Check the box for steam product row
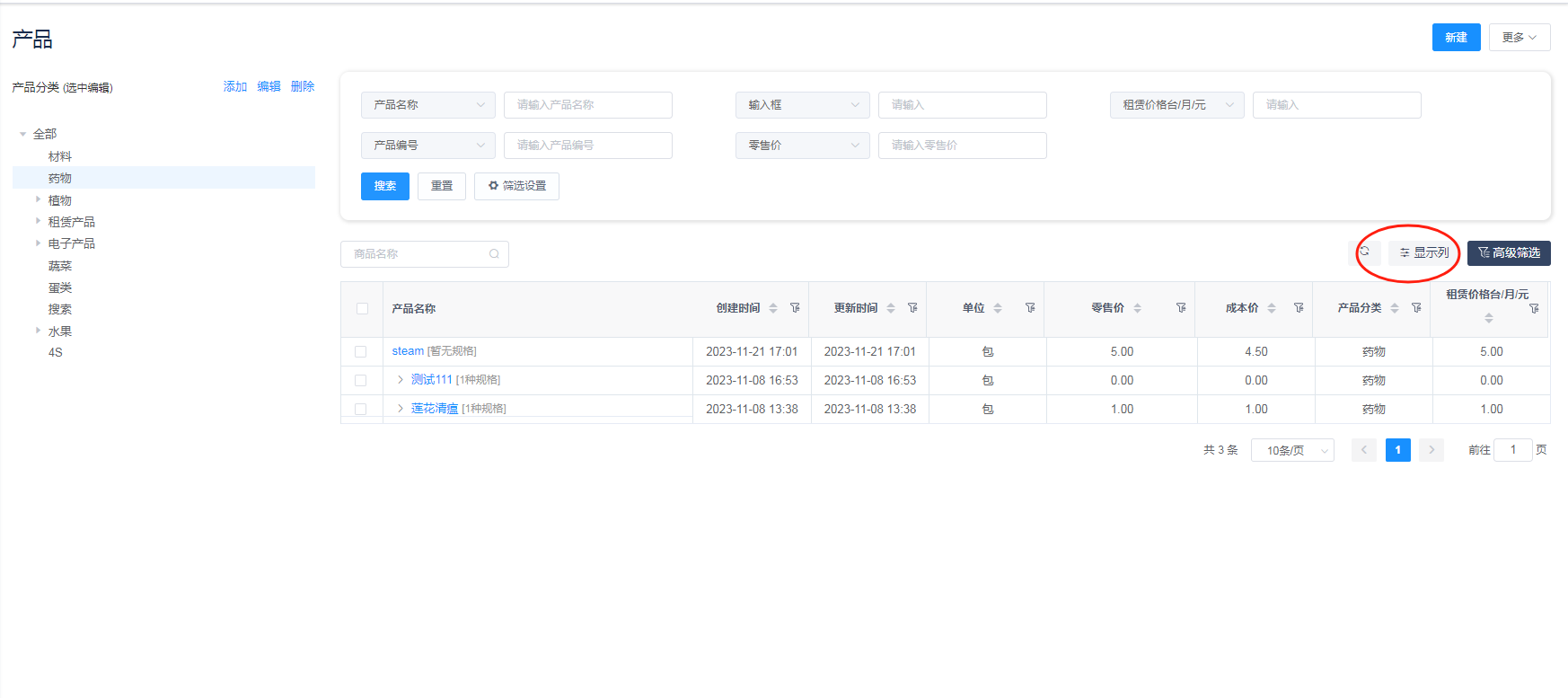Image resolution: width=1568 pixels, height=698 pixels. coord(360,352)
